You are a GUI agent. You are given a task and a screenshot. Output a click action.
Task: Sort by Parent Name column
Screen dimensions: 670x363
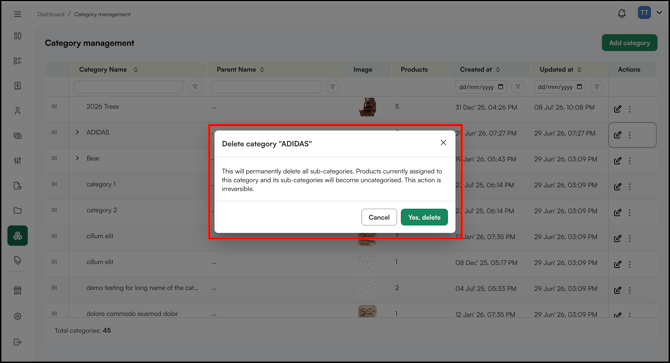262,70
